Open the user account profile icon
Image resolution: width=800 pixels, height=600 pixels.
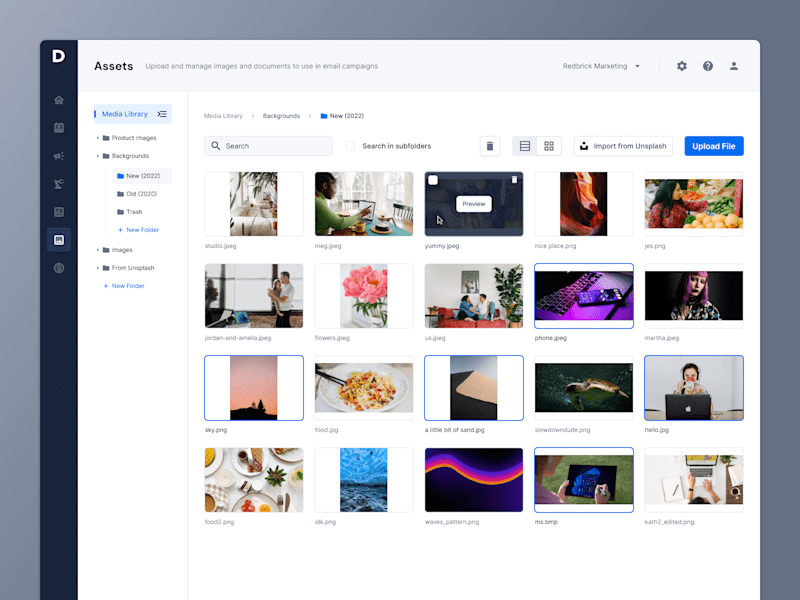point(734,66)
